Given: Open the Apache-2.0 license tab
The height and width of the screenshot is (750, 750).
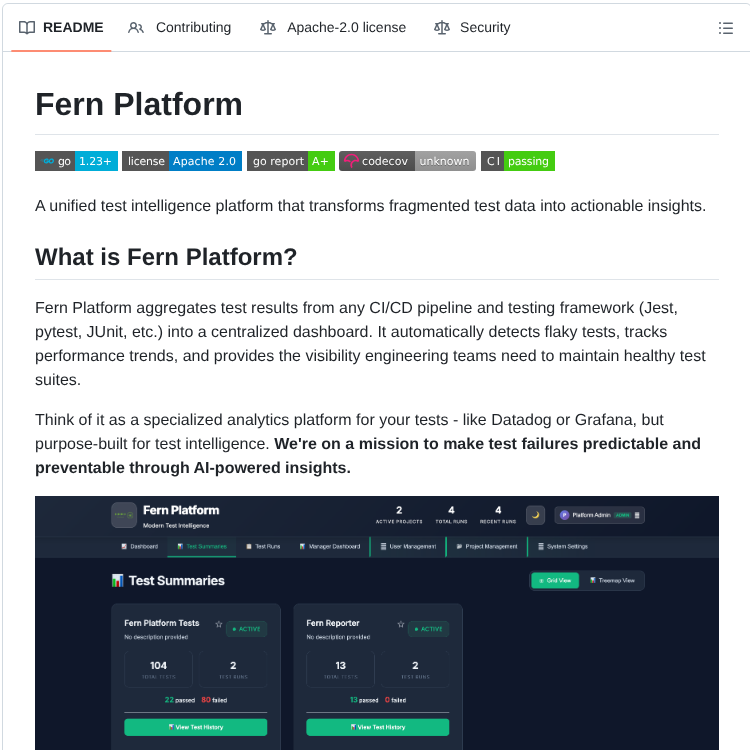Looking at the screenshot, I should (x=332, y=27).
